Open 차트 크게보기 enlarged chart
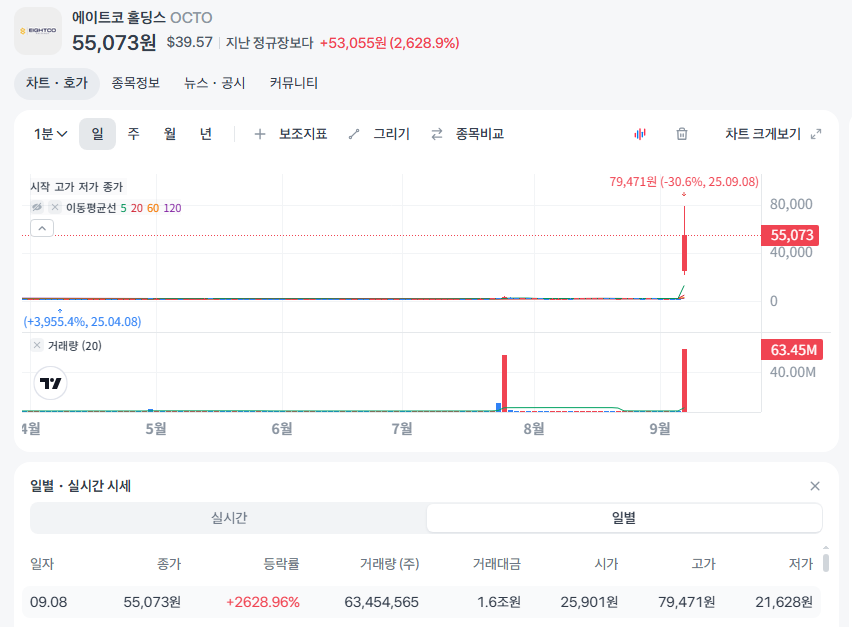The height and width of the screenshot is (627, 852). 763,134
